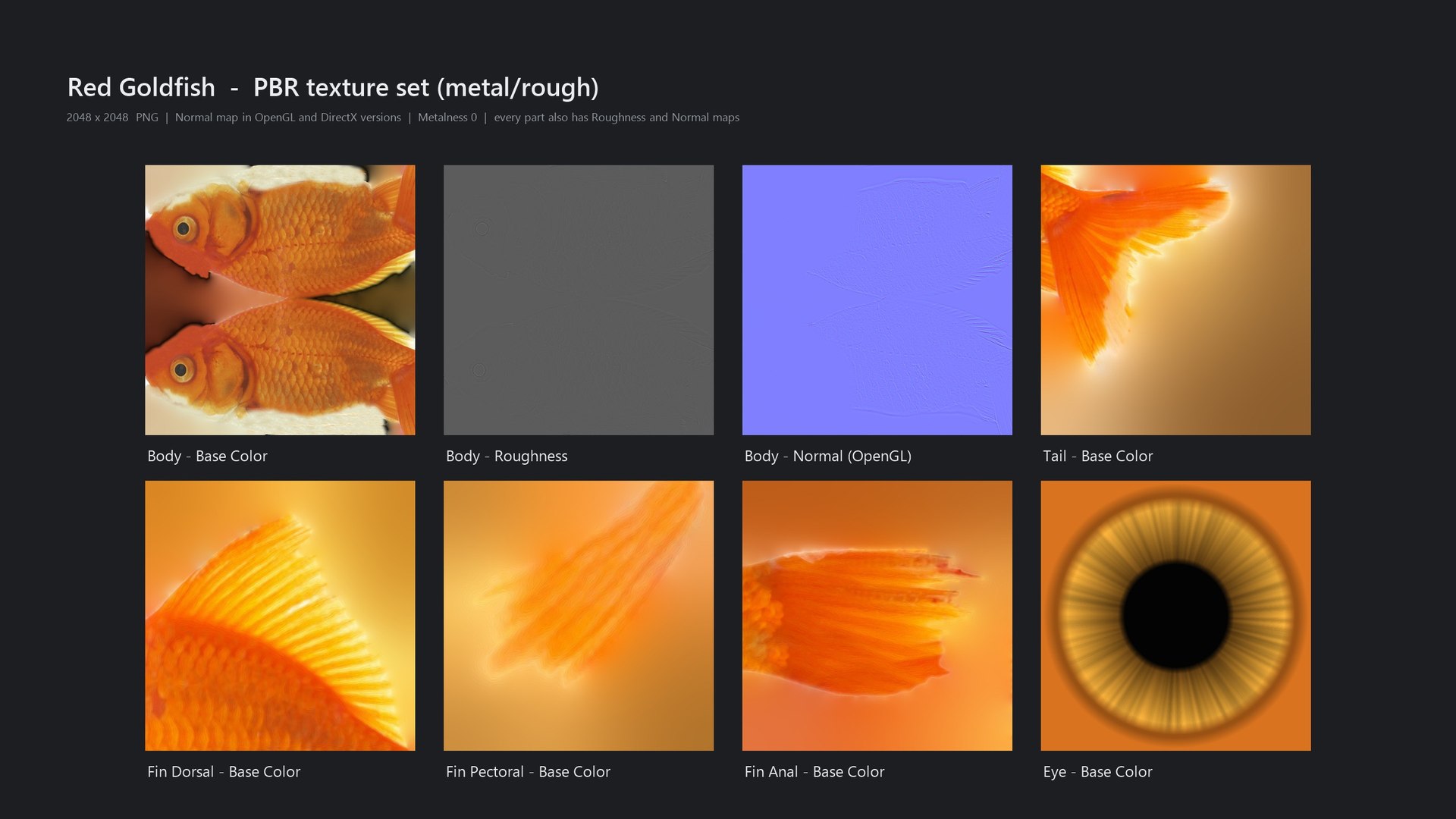Click the 'Body - Base Color' caption
The width and height of the screenshot is (1456, 819).
(207, 456)
